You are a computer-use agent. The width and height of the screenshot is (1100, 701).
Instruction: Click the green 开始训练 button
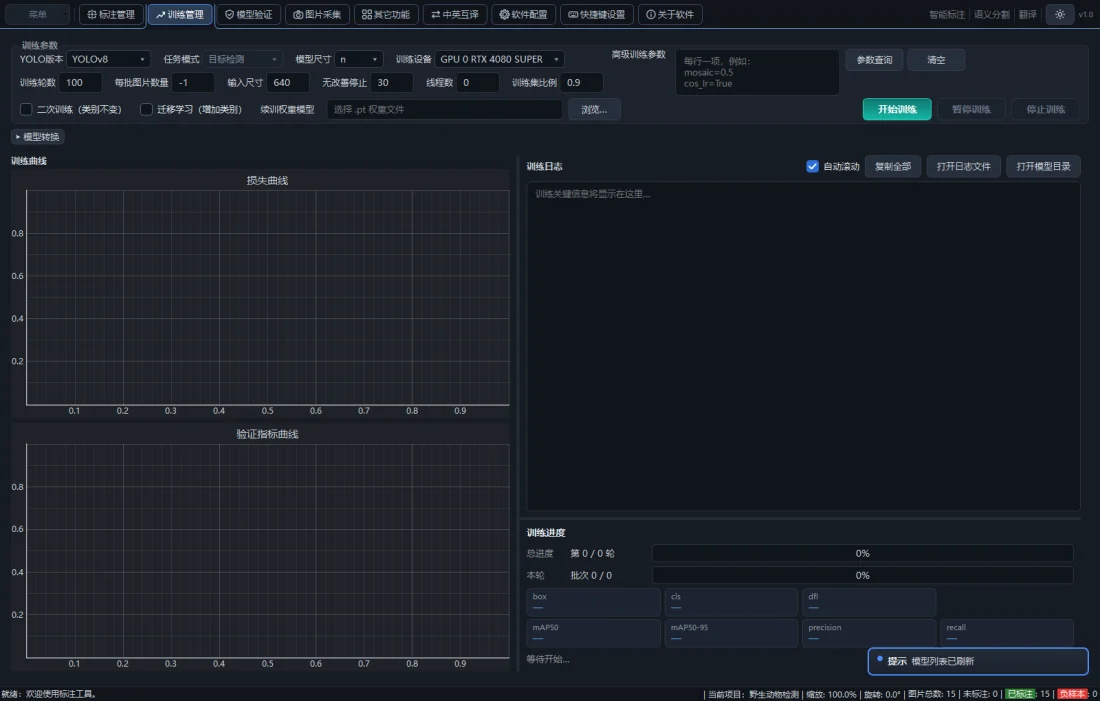(897, 109)
